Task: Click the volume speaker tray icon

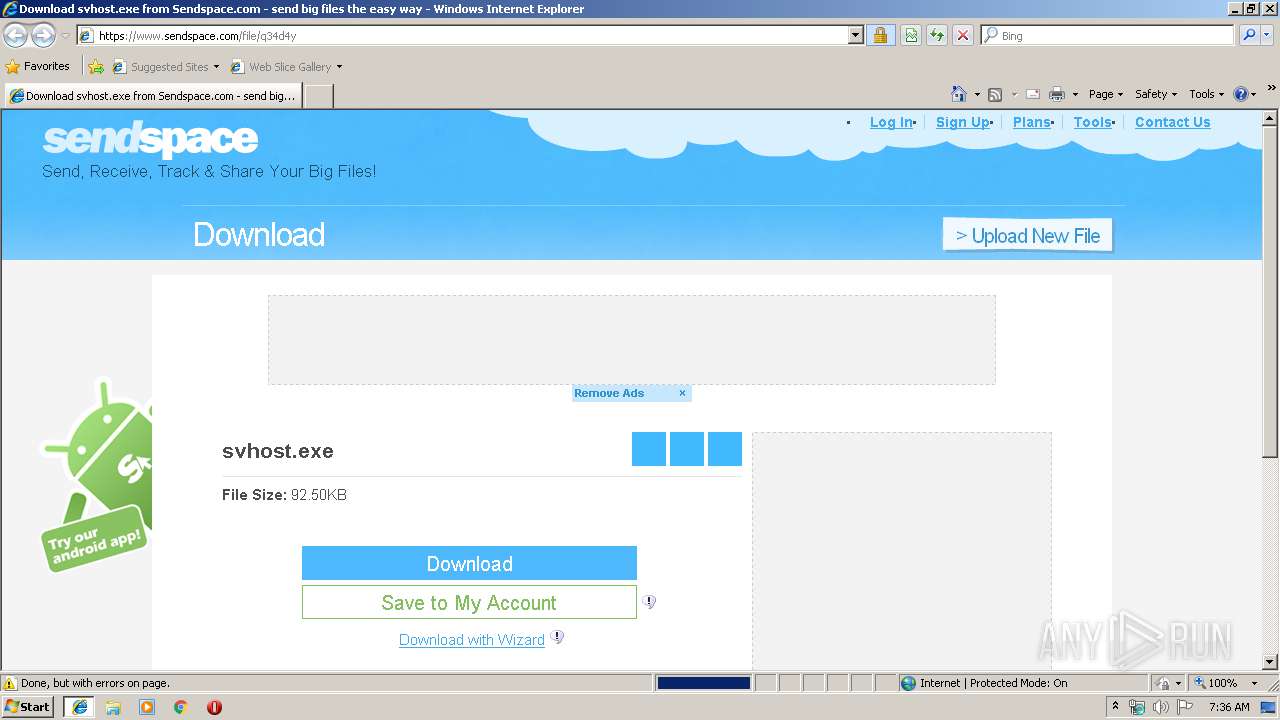Action: click(1160, 707)
